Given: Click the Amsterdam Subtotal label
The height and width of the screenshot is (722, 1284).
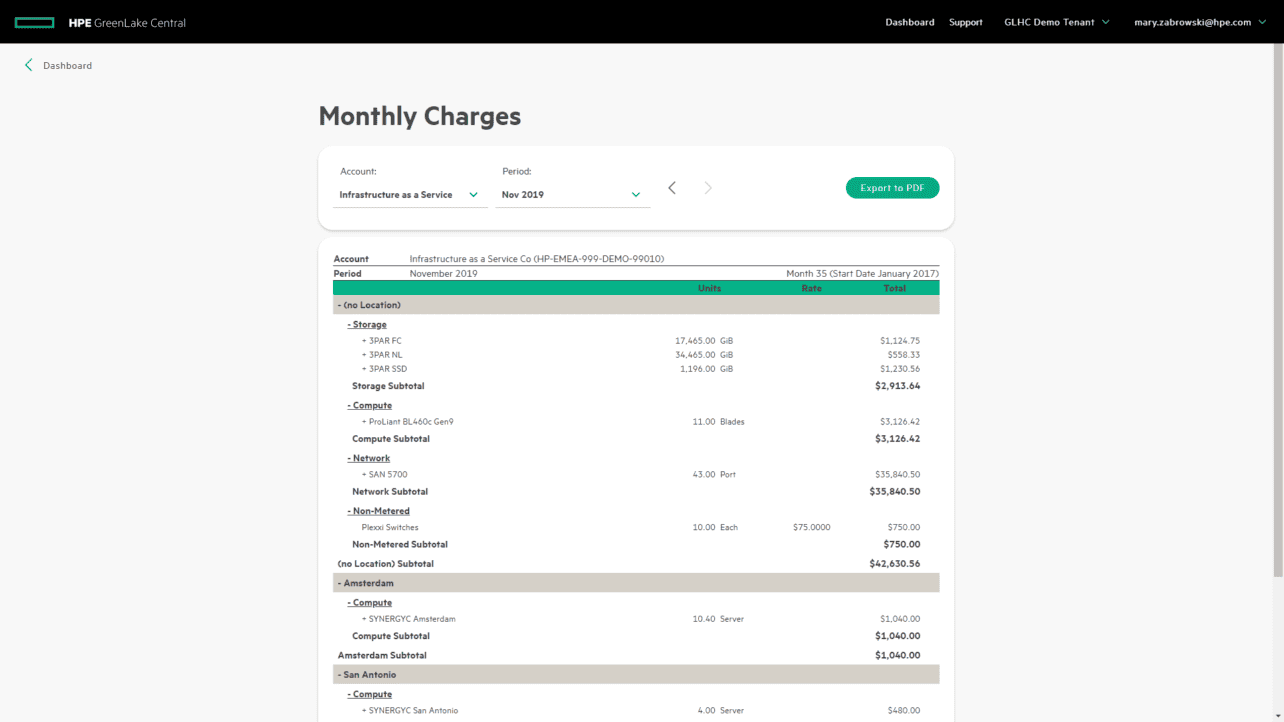Looking at the screenshot, I should [382, 656].
